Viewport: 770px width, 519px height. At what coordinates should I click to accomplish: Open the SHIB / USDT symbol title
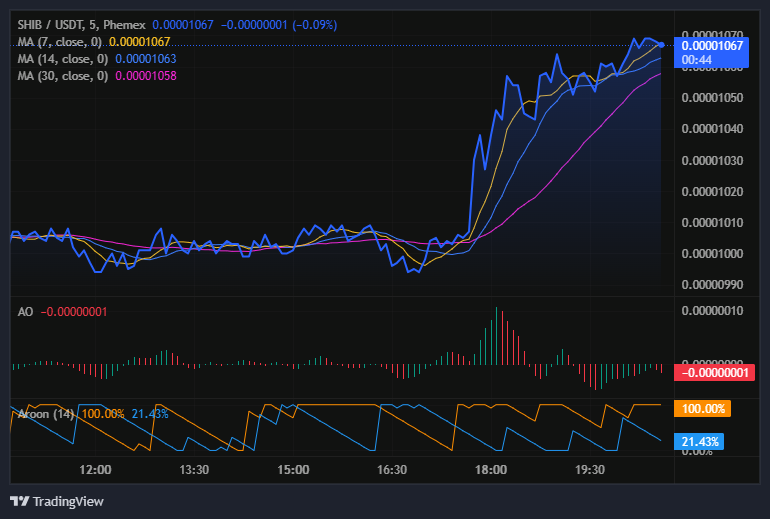point(50,24)
